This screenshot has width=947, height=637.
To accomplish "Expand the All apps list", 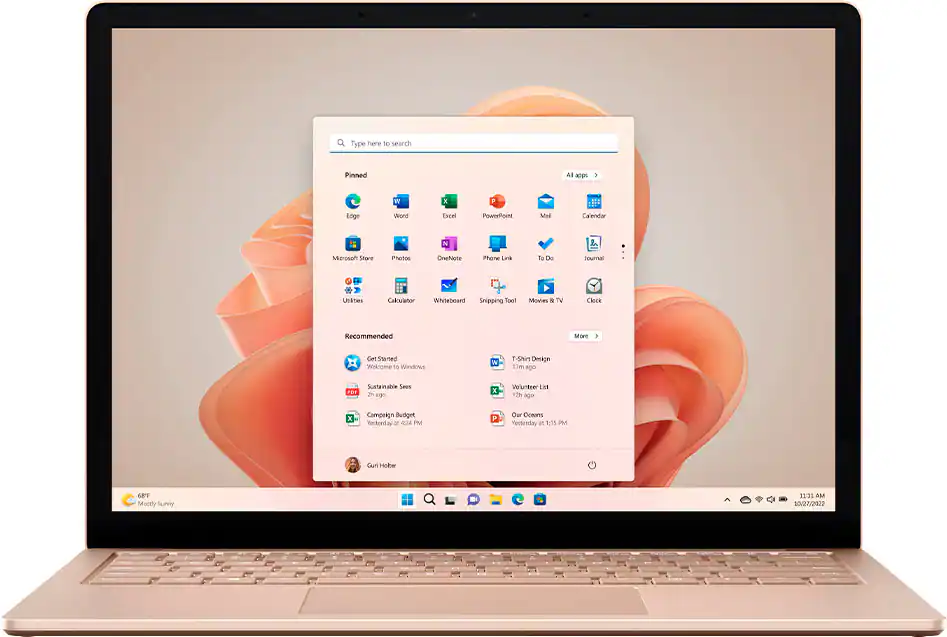I will tap(582, 175).
